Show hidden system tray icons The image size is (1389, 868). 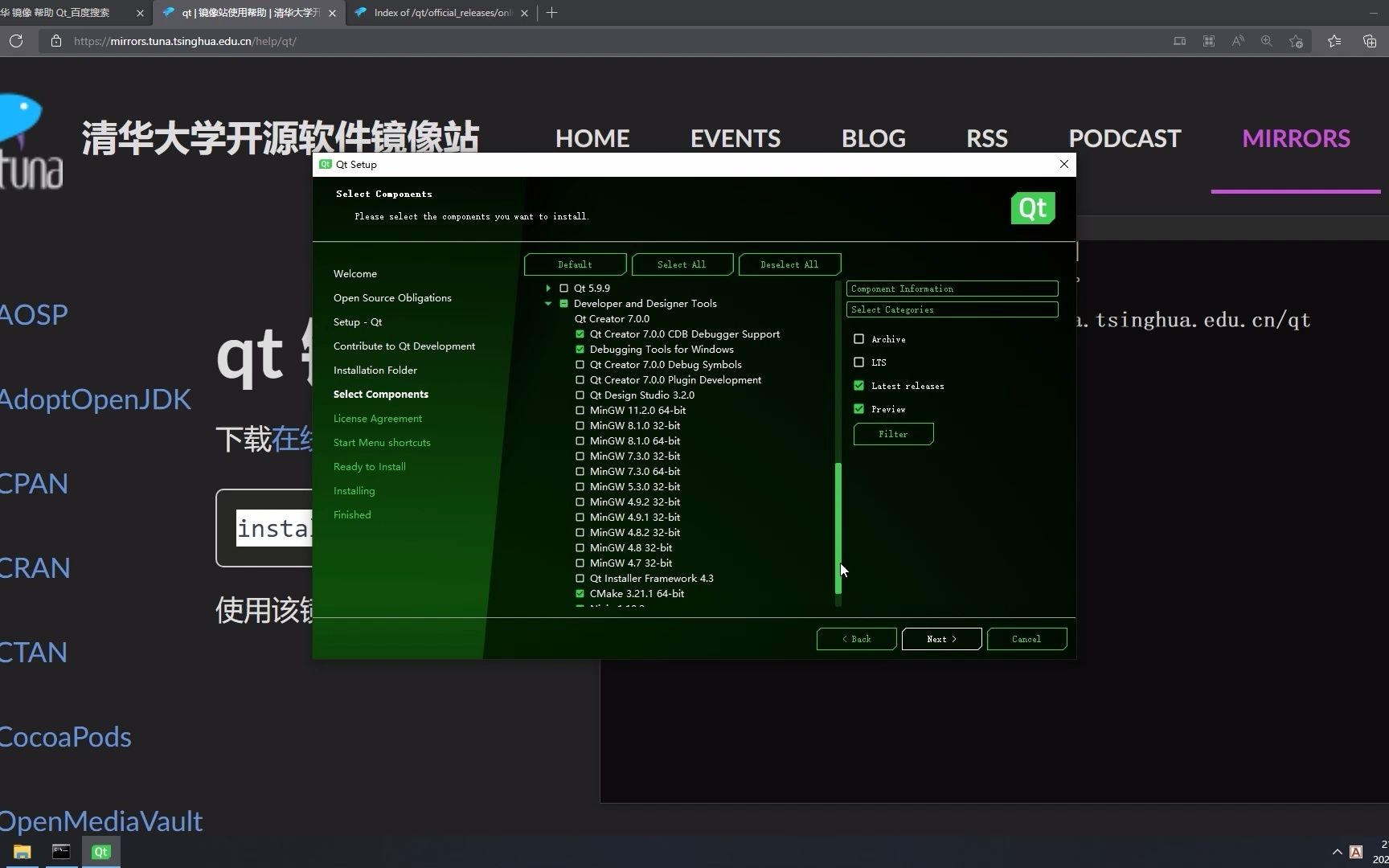[x=1338, y=852]
